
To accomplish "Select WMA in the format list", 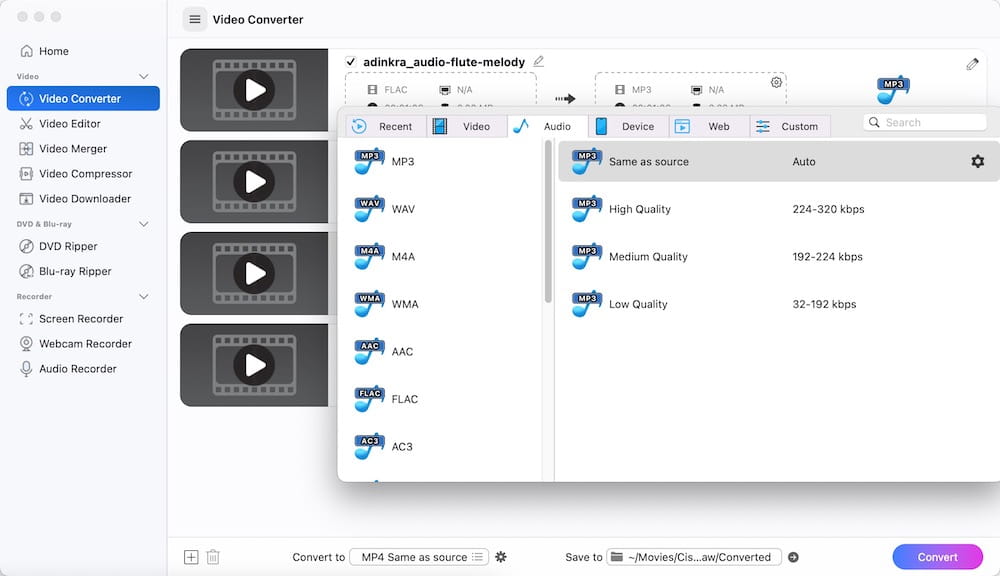I will point(441,304).
